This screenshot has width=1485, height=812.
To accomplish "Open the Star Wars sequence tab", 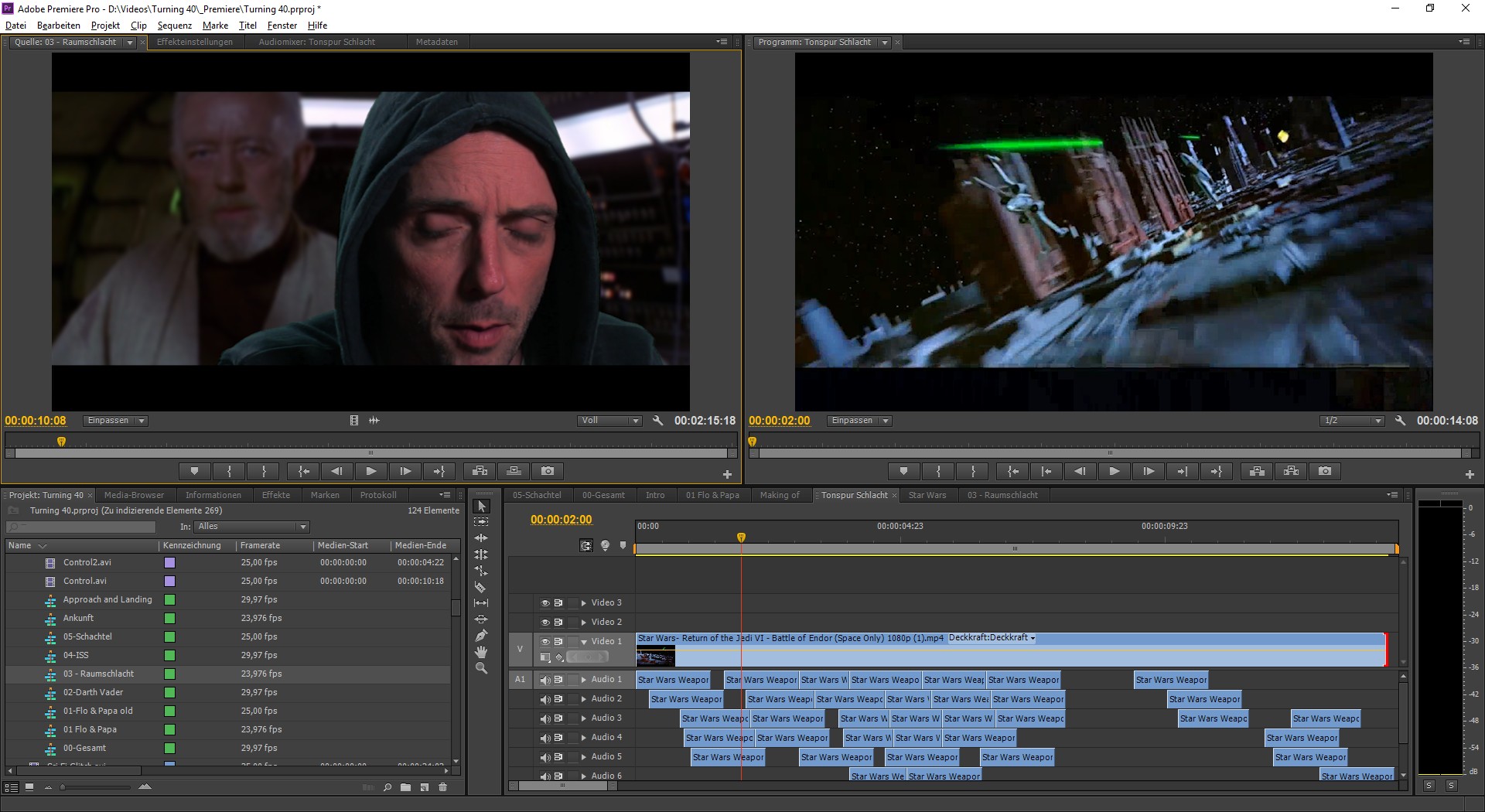I will pyautogui.click(x=927, y=495).
